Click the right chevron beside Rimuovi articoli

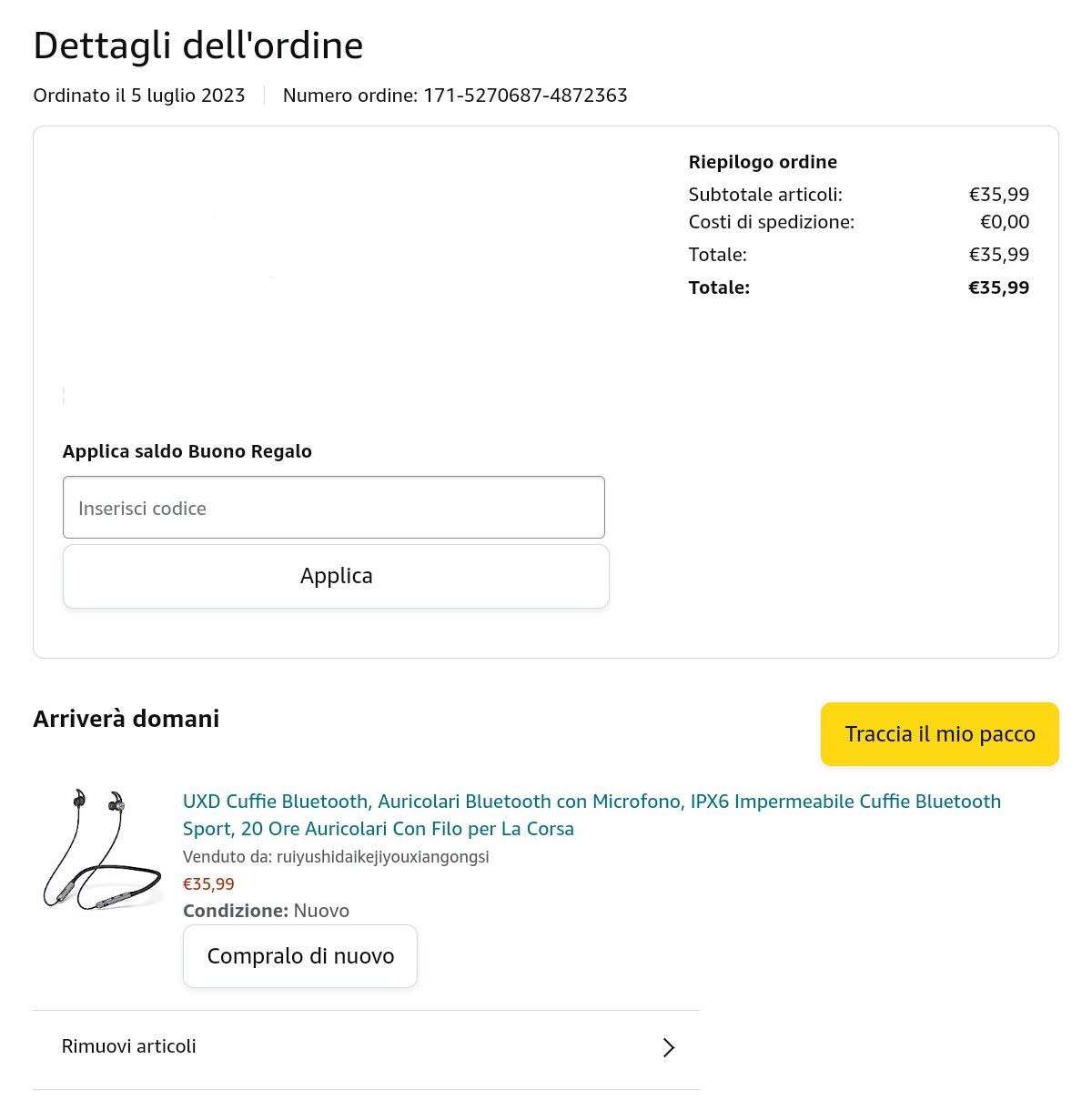(669, 1047)
